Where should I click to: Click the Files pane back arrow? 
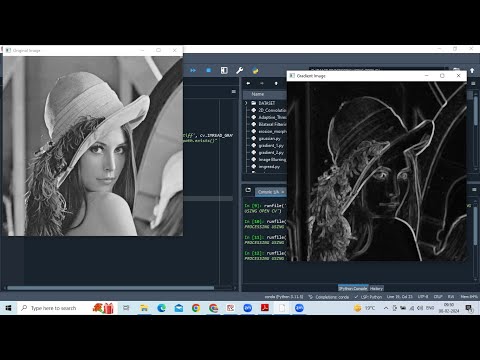click(x=248, y=83)
